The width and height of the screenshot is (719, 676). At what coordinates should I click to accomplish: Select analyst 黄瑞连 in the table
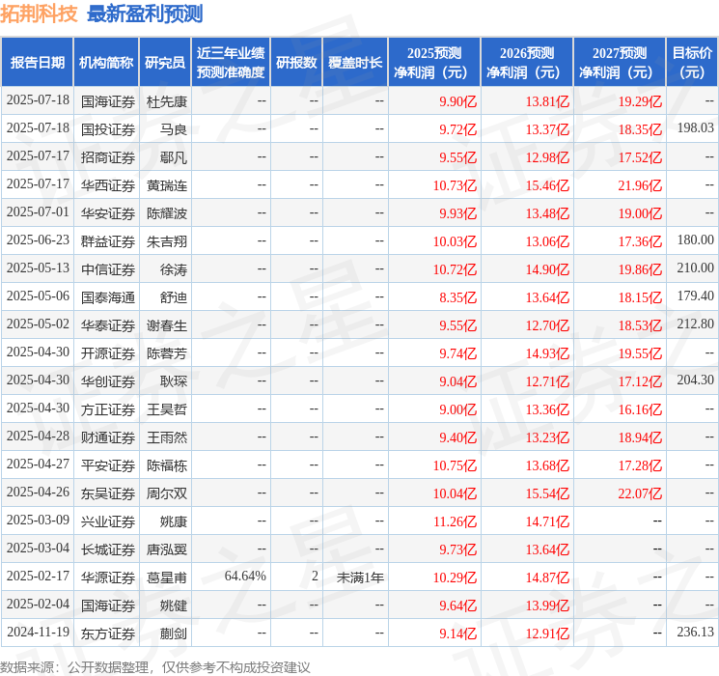click(166, 186)
